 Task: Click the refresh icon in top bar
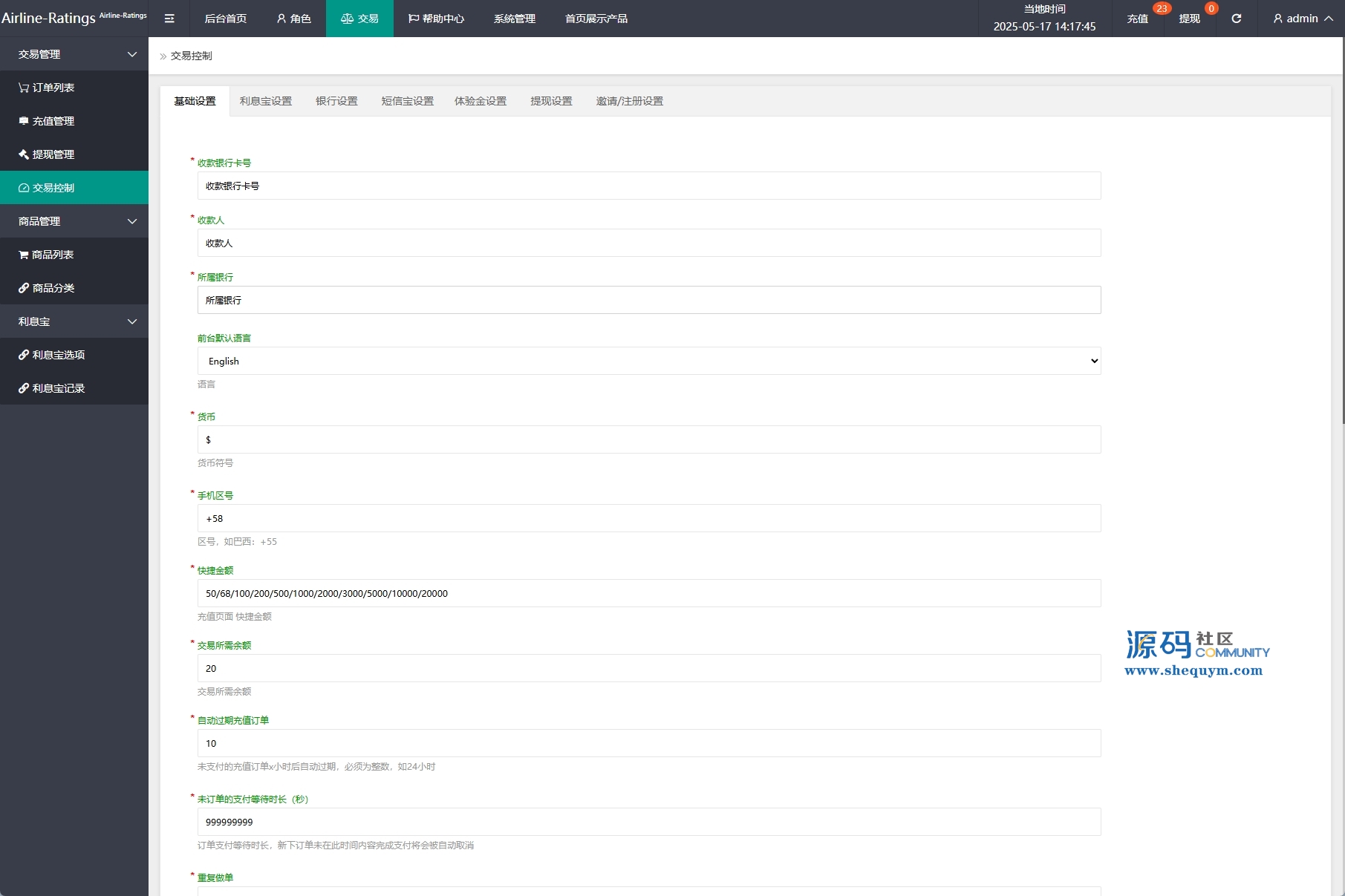[x=1236, y=19]
